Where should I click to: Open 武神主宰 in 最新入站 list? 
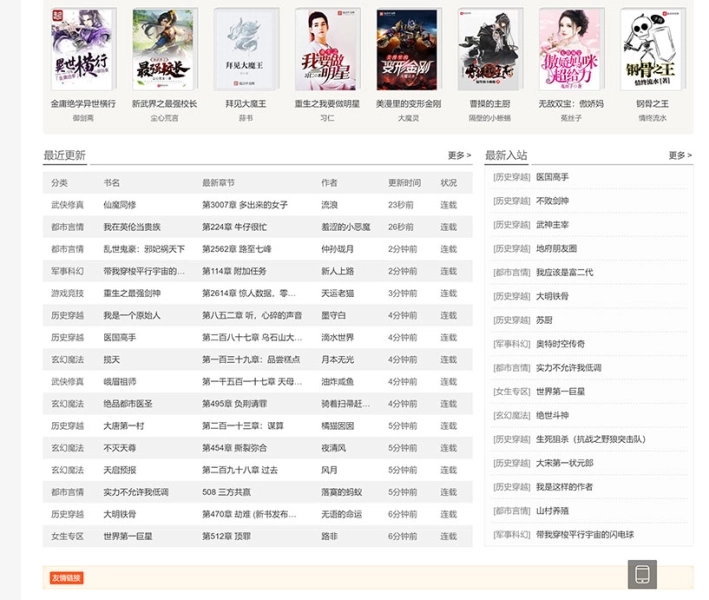click(553, 225)
